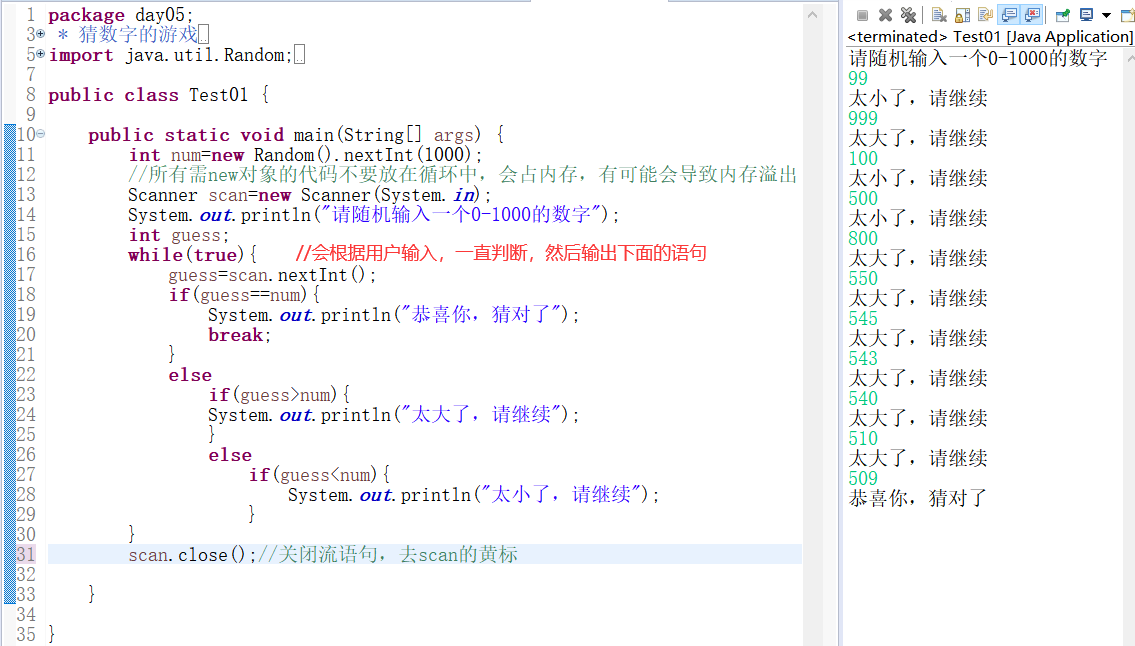Click the main method signature line
The image size is (1135, 646).
(296, 135)
